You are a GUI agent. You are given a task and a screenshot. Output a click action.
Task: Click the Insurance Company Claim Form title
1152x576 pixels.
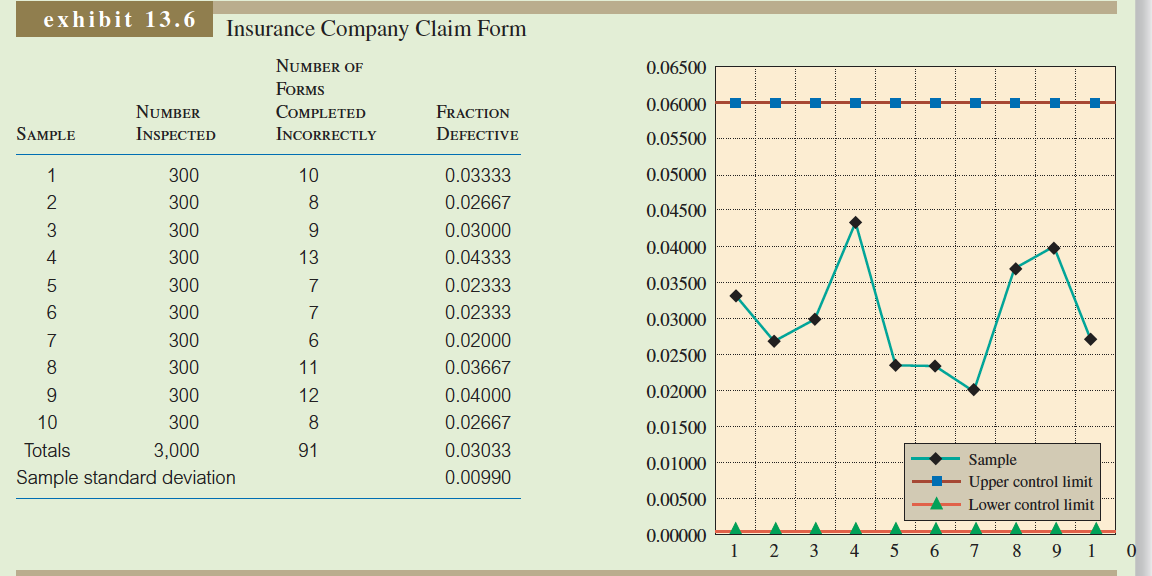pyautogui.click(x=375, y=29)
